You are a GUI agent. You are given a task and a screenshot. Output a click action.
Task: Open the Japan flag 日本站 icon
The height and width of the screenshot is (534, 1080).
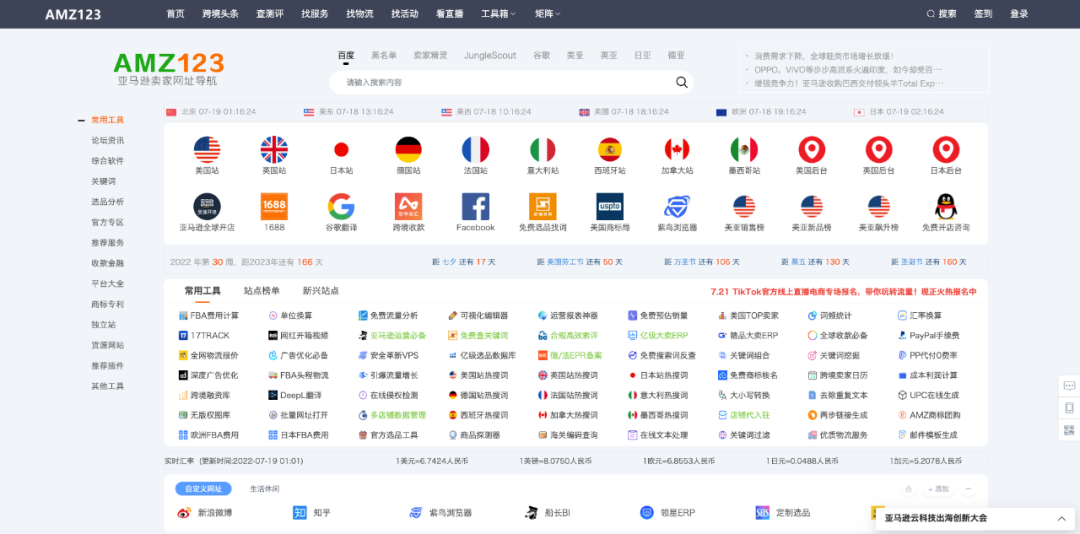pyautogui.click(x=341, y=150)
